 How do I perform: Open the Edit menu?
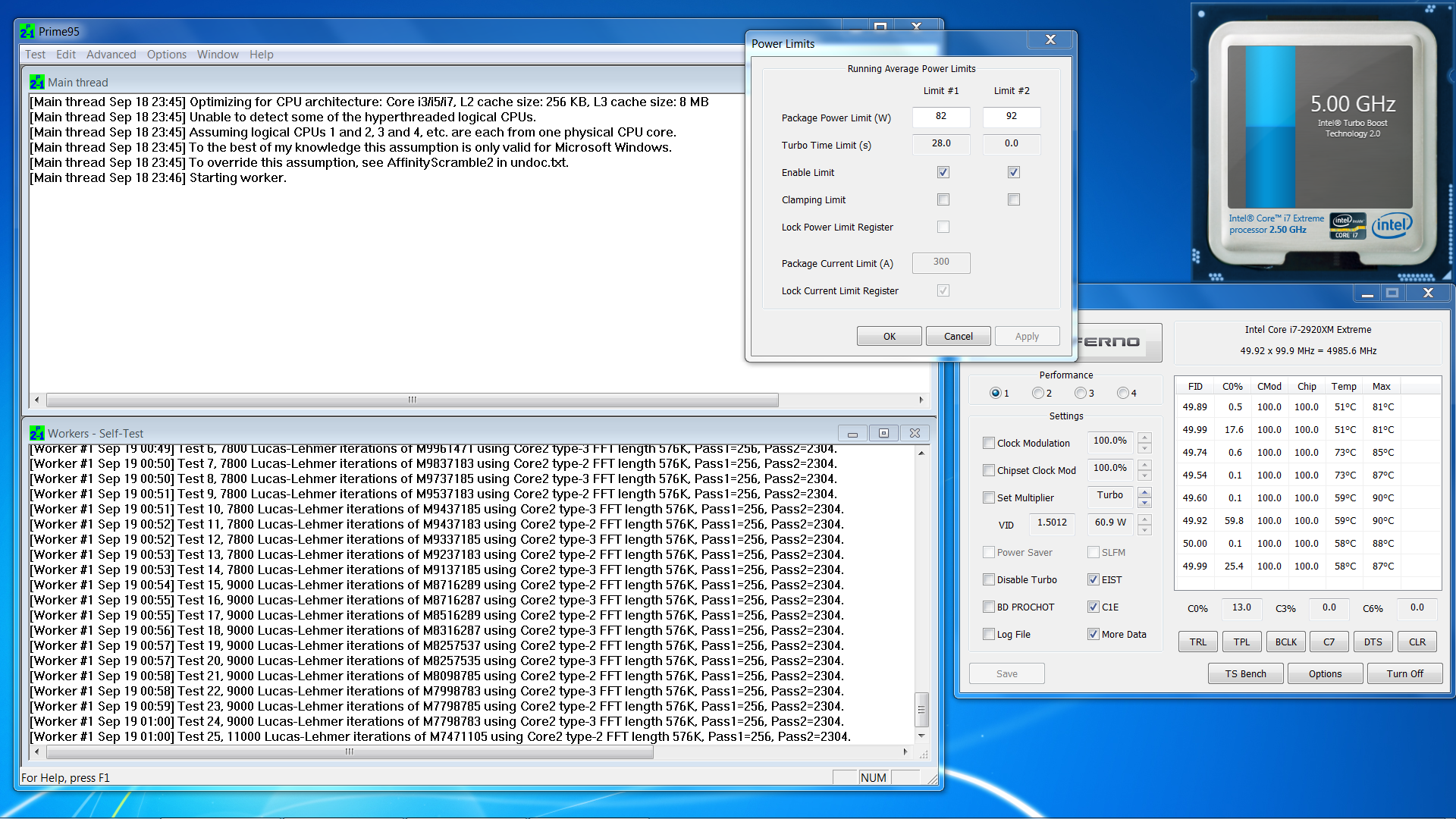(x=66, y=55)
